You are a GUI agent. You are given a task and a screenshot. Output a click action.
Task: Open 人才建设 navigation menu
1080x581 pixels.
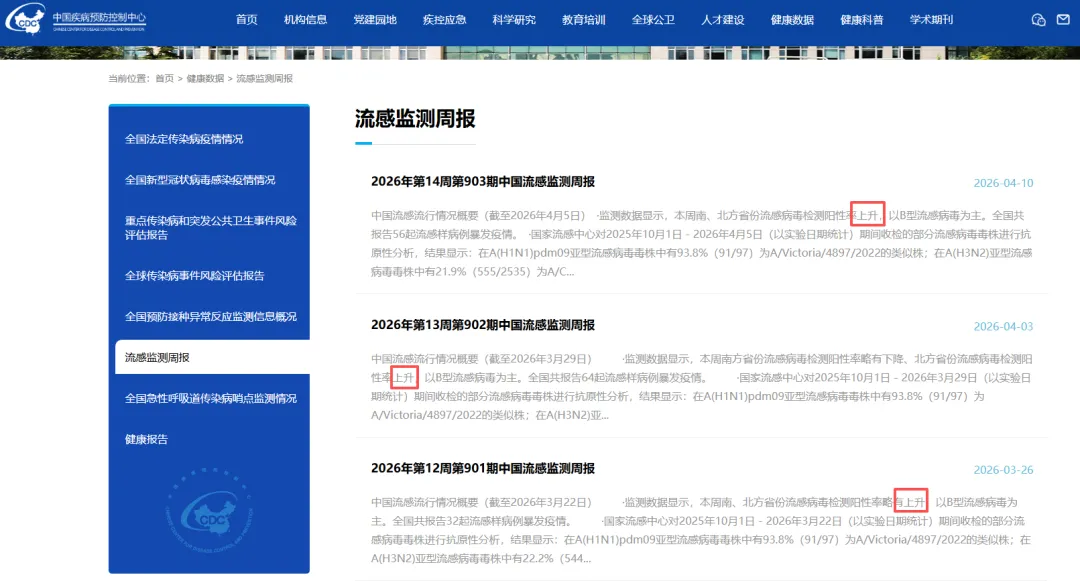pos(723,20)
